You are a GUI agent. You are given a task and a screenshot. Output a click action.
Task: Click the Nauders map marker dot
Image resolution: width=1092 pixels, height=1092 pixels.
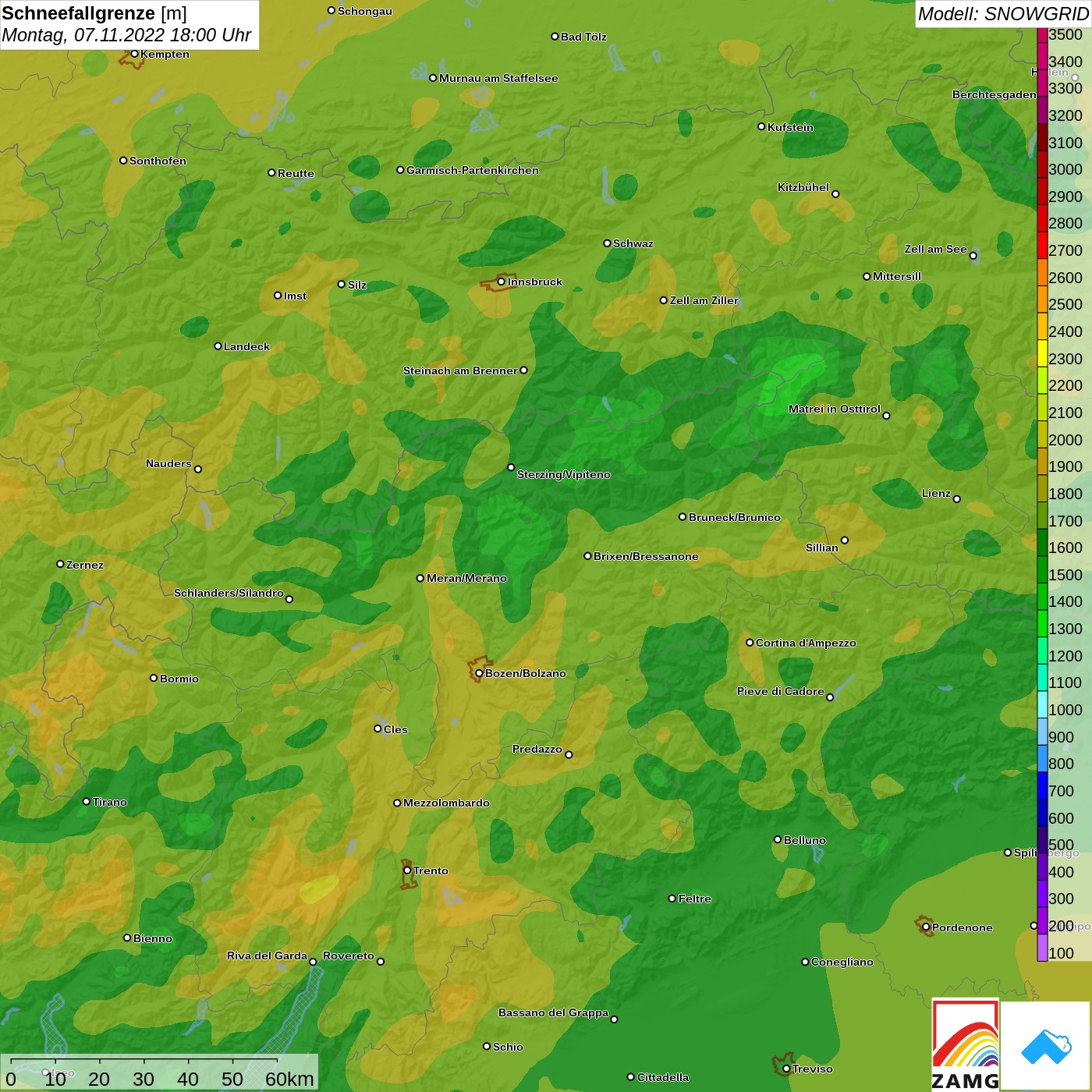tap(198, 469)
